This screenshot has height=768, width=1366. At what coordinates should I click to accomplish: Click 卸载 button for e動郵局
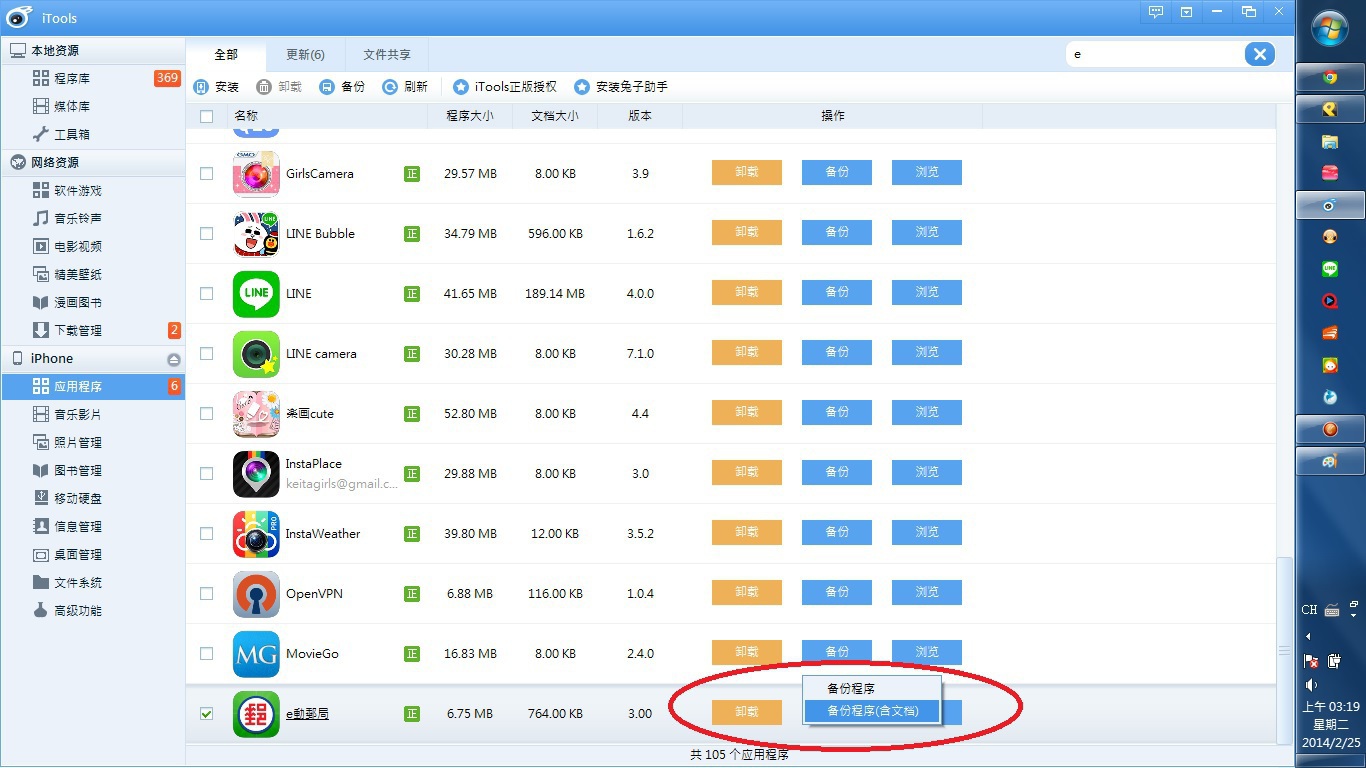[x=747, y=712]
